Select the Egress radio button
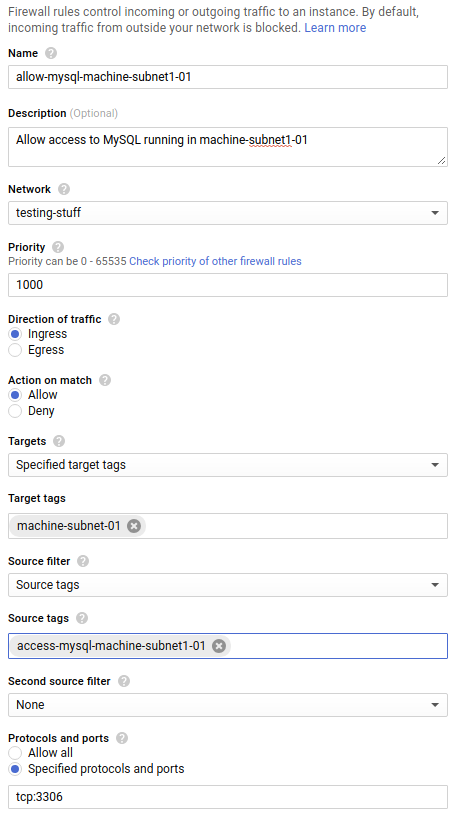Screen dimensions: 461x816 tap(15, 350)
